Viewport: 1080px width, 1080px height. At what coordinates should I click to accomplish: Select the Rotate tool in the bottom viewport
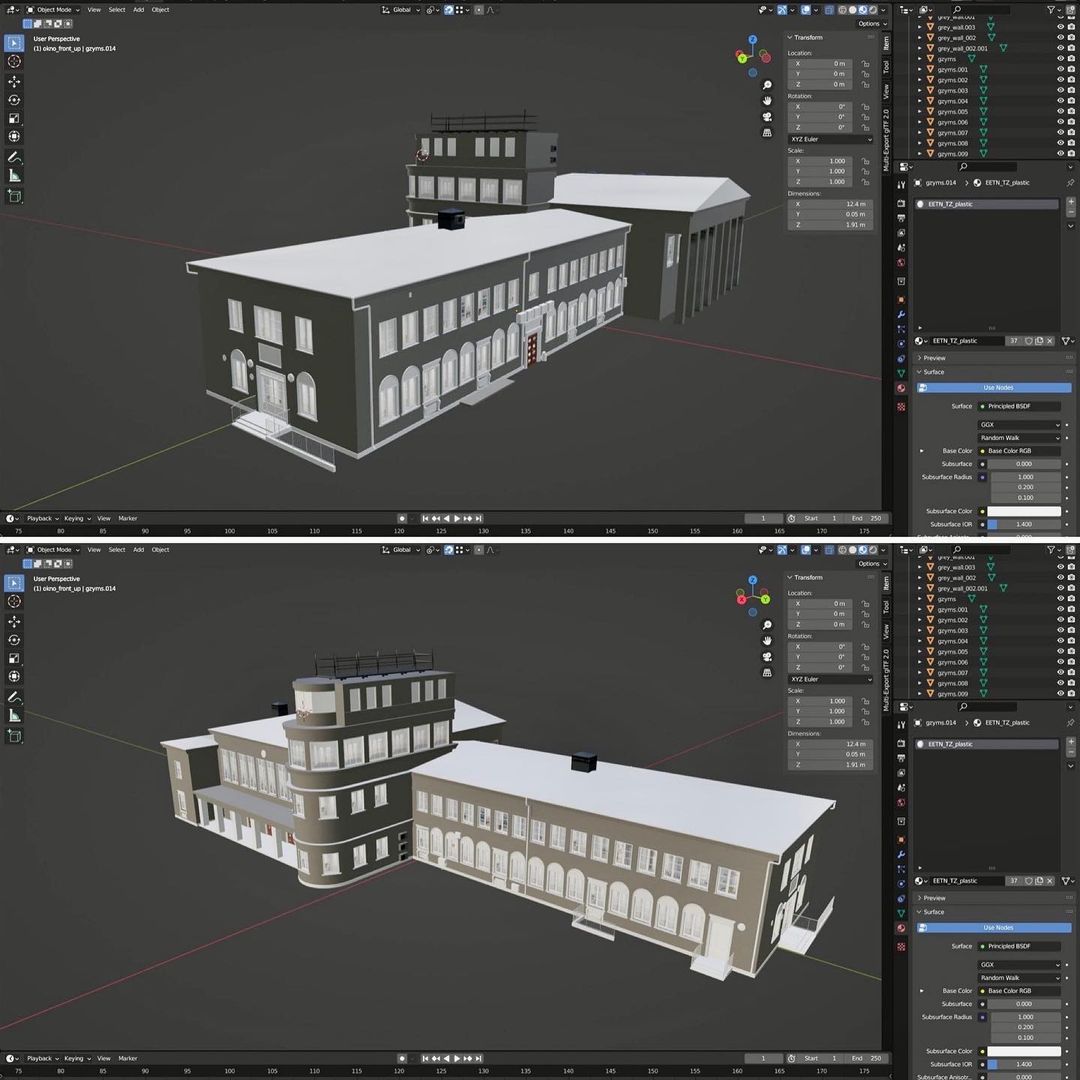[x=14, y=640]
